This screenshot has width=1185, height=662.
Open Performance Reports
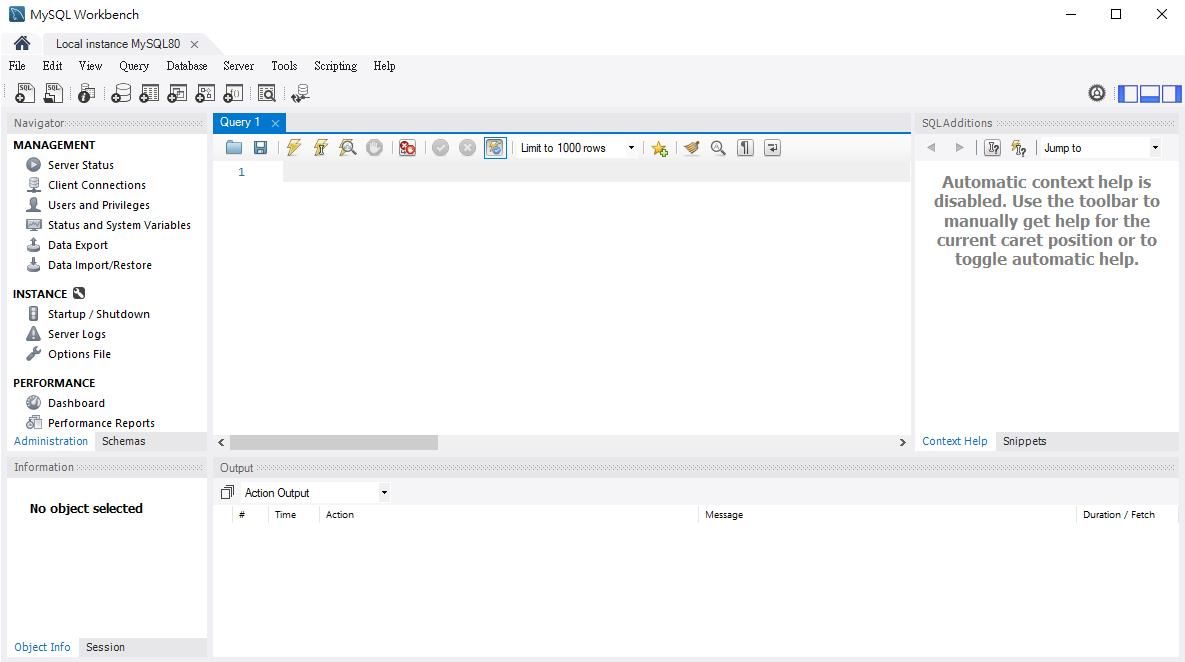pyautogui.click(x=101, y=423)
